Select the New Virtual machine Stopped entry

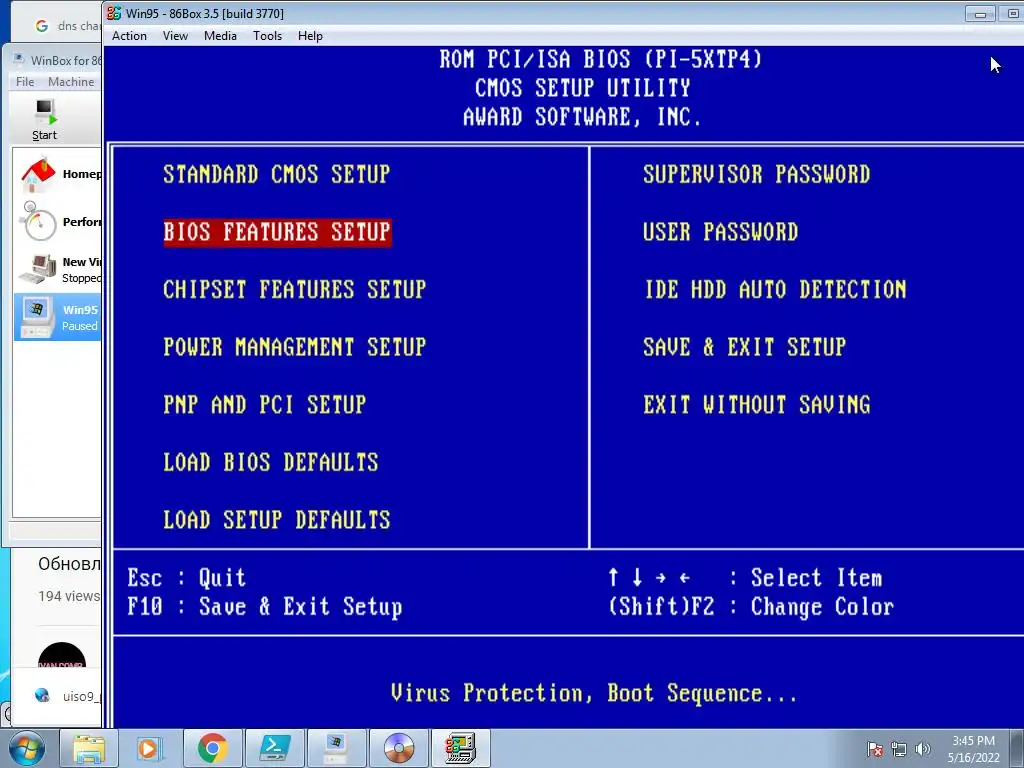[x=57, y=269]
